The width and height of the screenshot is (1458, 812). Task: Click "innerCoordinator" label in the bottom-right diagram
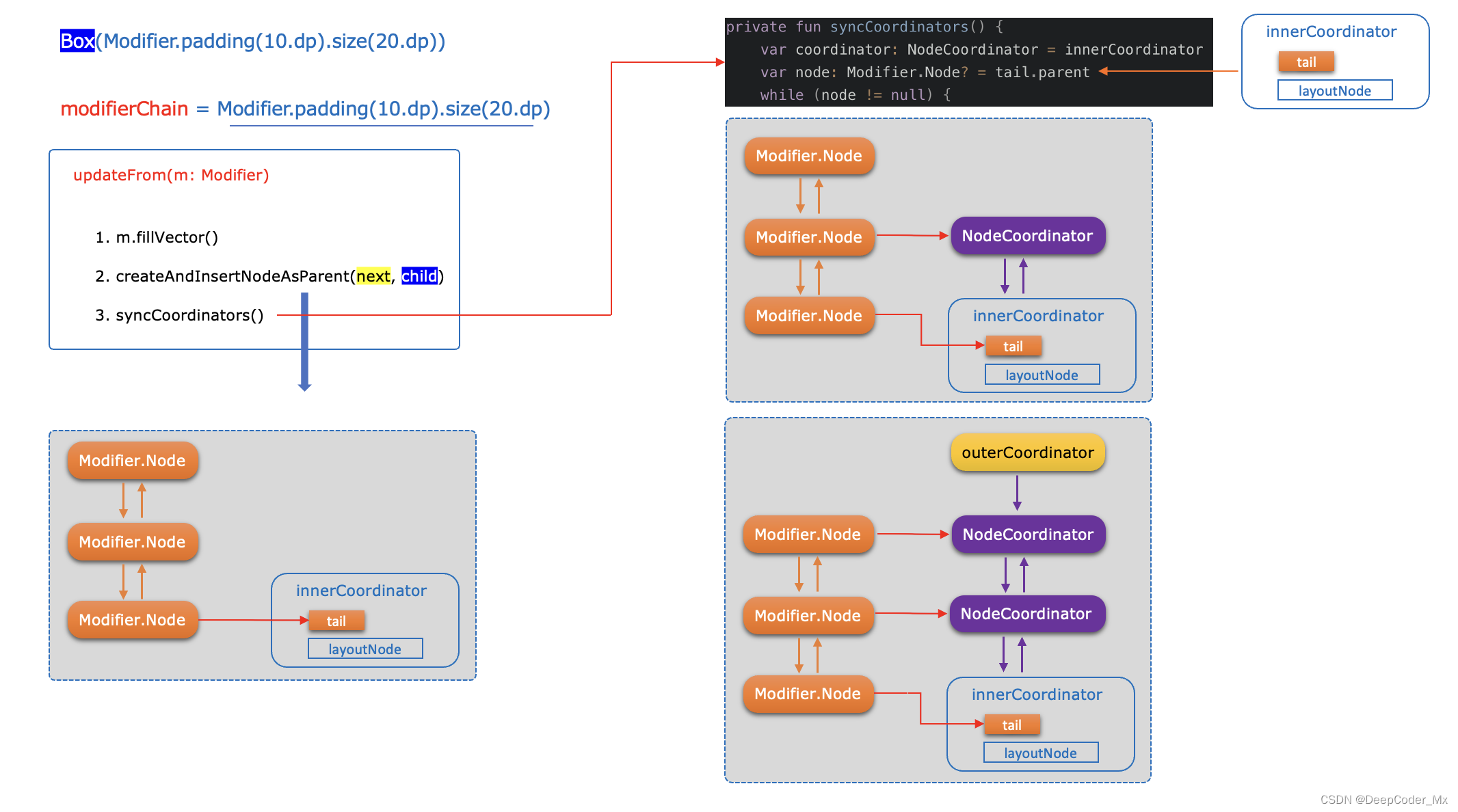(x=1037, y=694)
